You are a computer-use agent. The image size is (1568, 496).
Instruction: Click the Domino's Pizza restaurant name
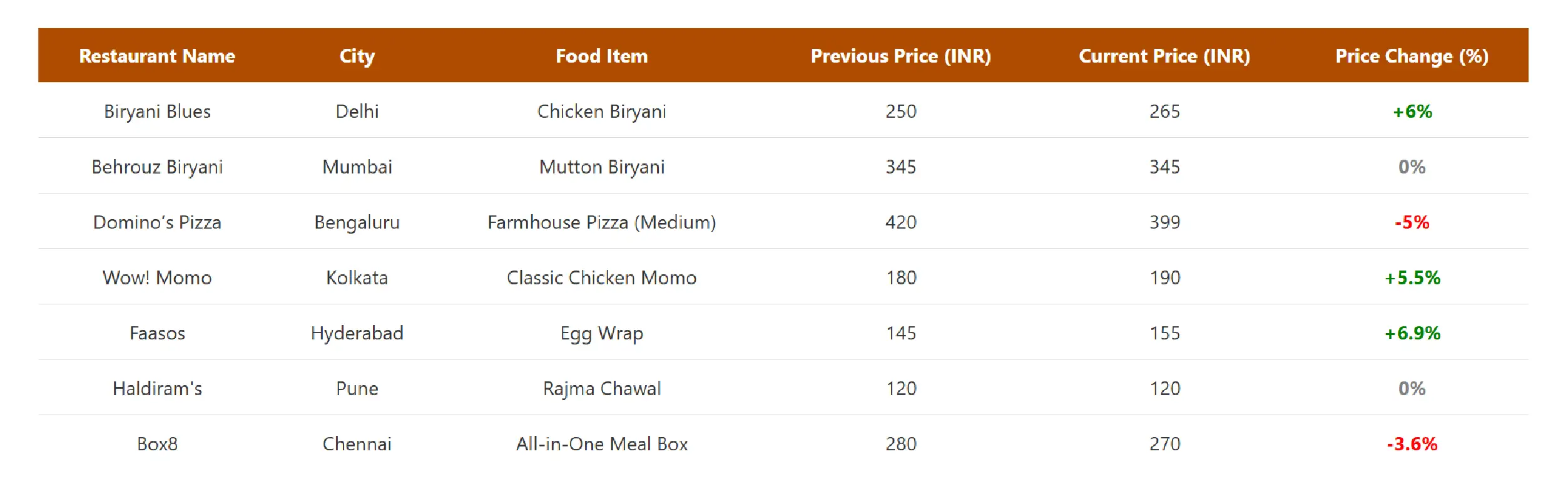tap(157, 222)
